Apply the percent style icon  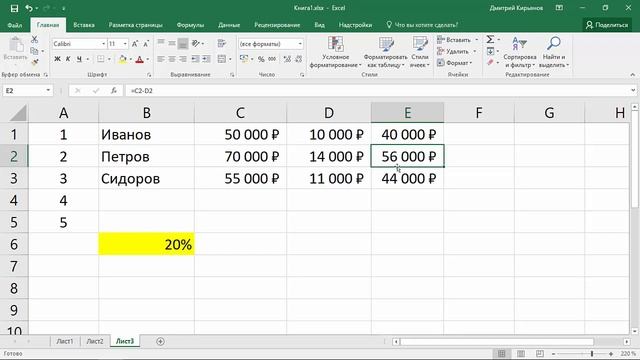[x=261, y=59]
